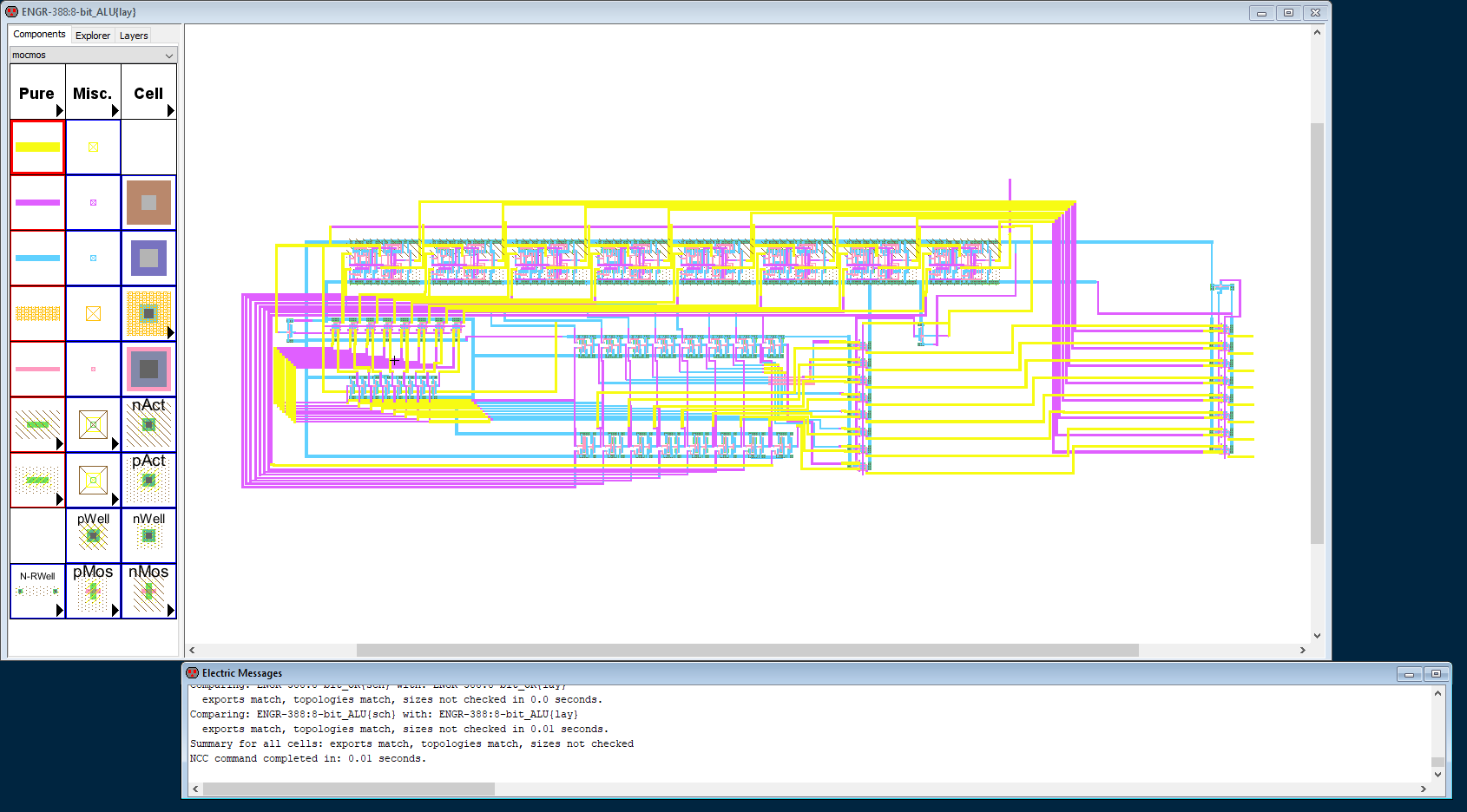Choose the brown contact component
1467x812 pixels.
[148, 203]
